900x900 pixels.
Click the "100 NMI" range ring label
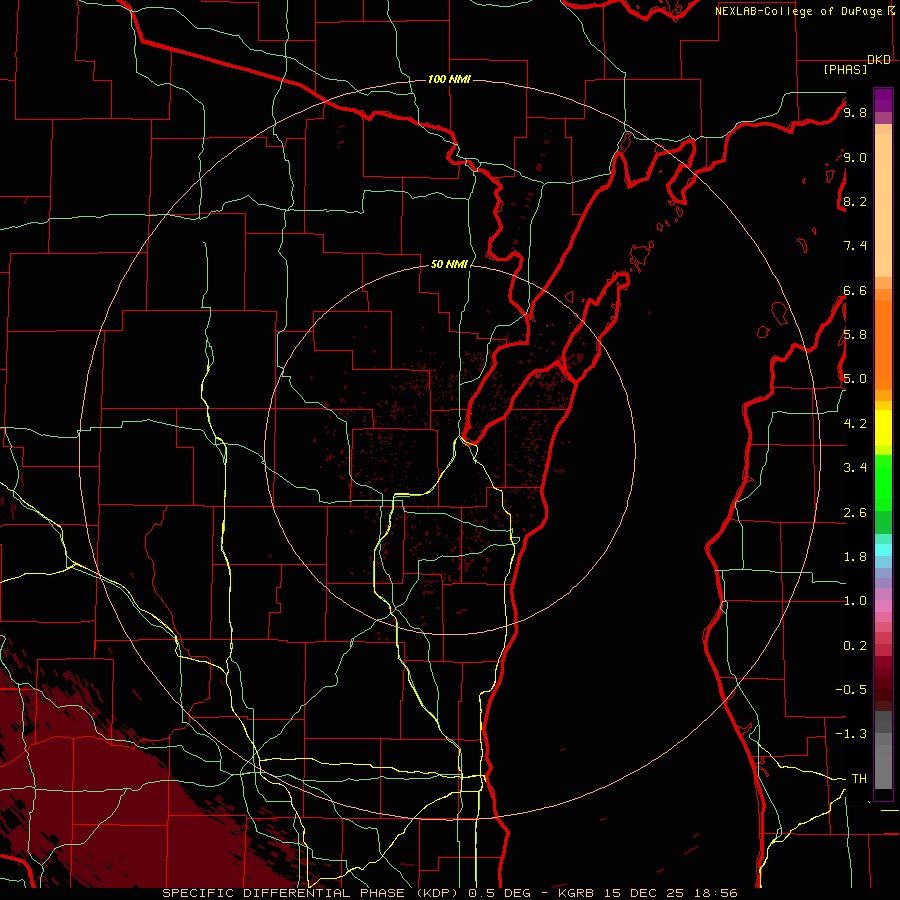tap(449, 79)
